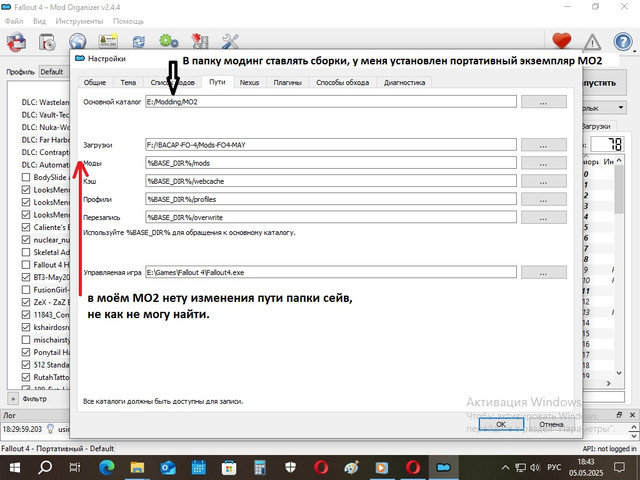640x480 pixels.
Task: Open the taskbar Search magnifier
Action: (x=45, y=467)
